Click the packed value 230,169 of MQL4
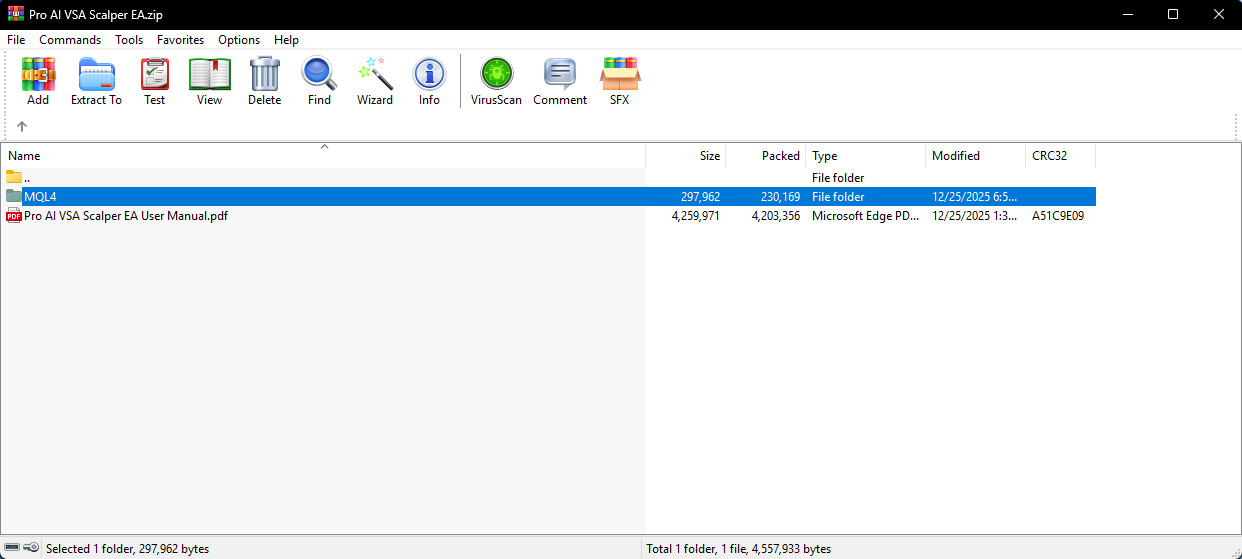Image resolution: width=1242 pixels, height=559 pixels. 779,197
